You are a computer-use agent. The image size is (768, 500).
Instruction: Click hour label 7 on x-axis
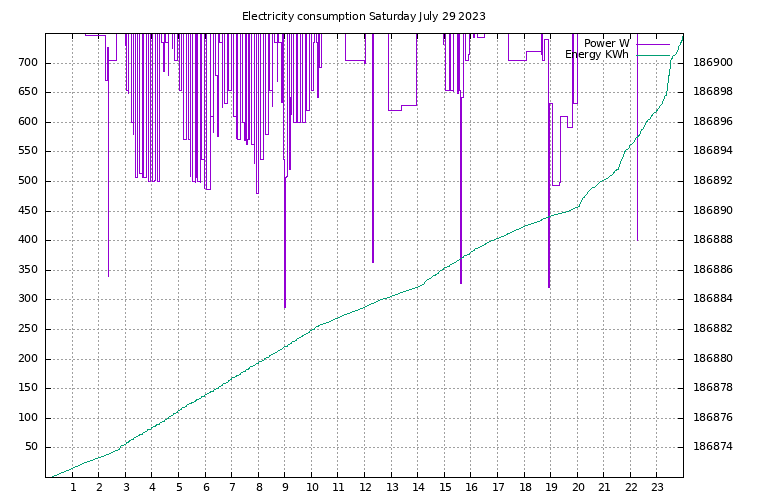coord(232,488)
